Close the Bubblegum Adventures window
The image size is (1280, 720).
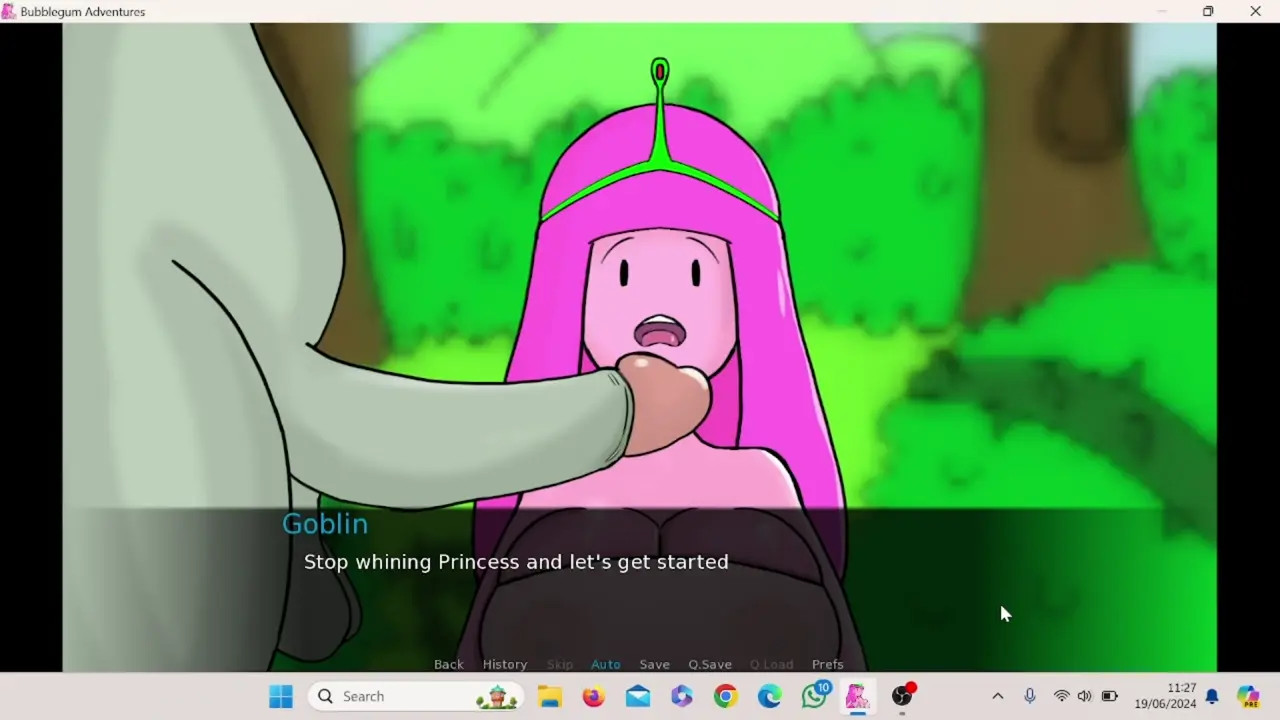point(1255,11)
